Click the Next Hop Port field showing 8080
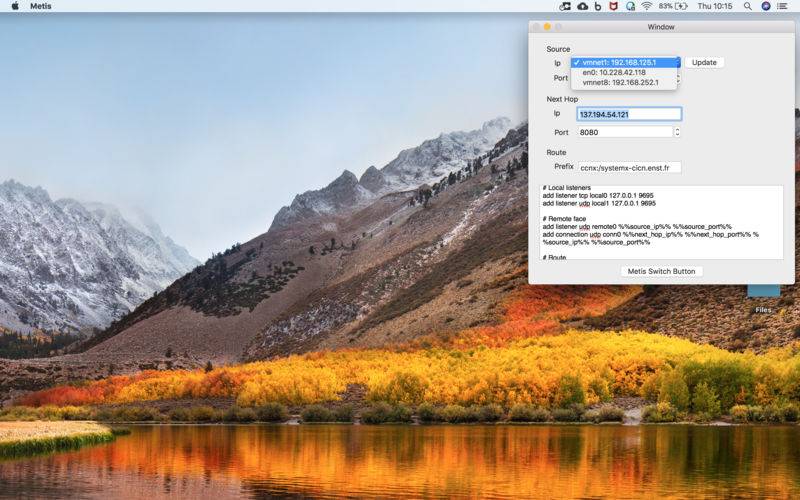800x500 pixels. [625, 132]
